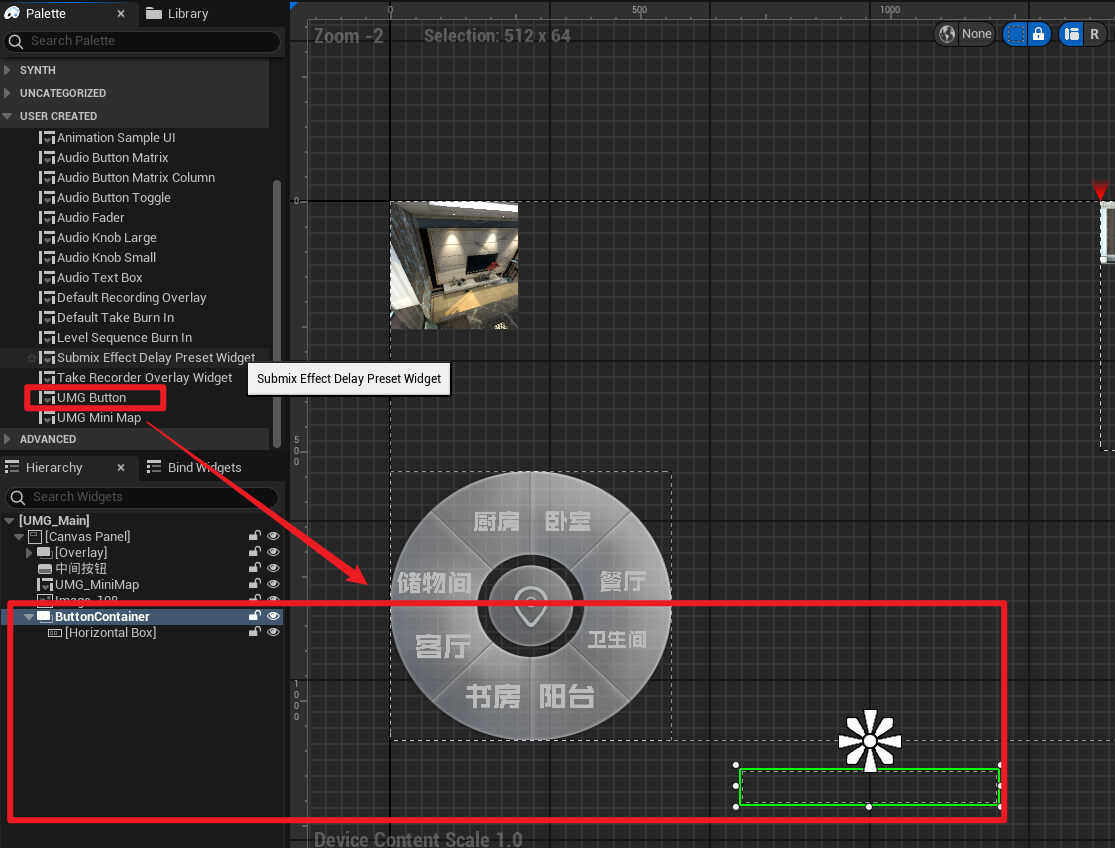Click the palette list scrollbar

(277, 313)
